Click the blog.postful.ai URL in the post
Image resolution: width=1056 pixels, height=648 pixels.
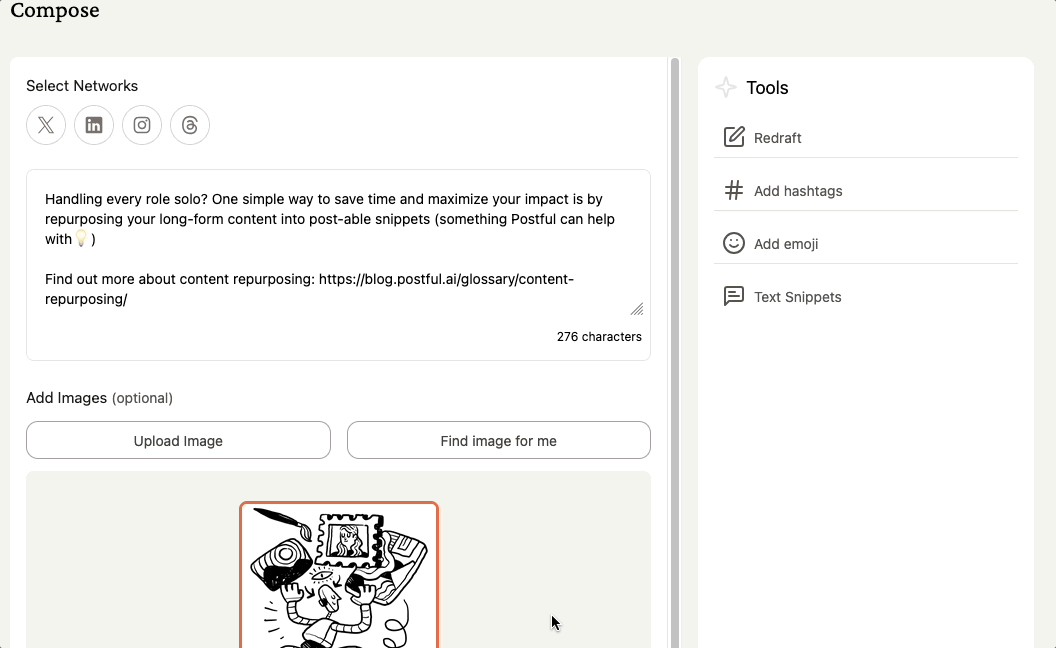[446, 279]
